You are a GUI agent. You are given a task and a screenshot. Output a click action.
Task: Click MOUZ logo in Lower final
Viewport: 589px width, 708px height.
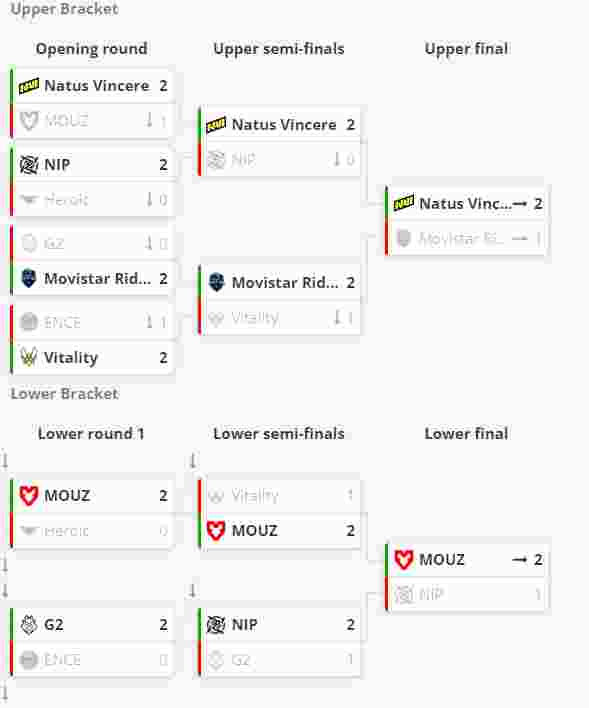404,560
